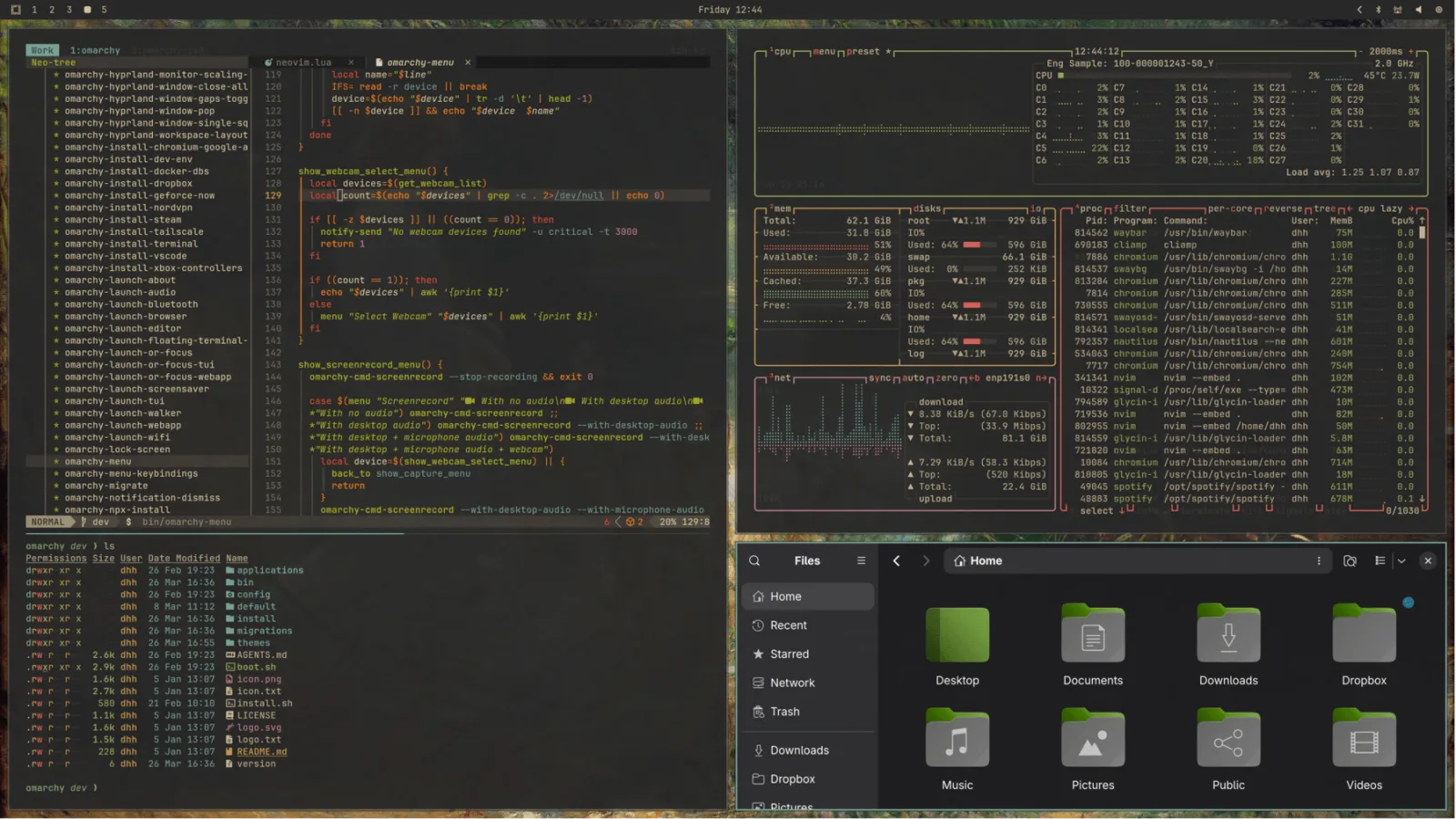This screenshot has height=819, width=1456.
Task: Click the Friday 12:44 clock
Action: [730, 9]
